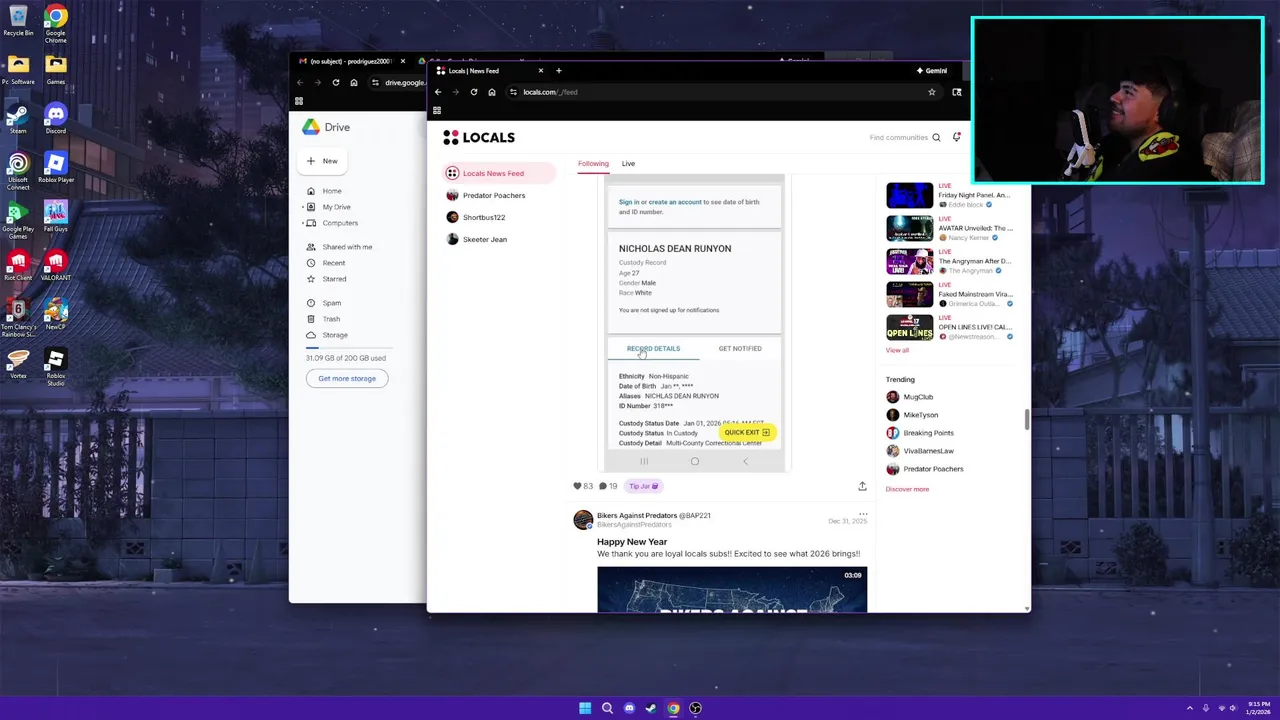Open post comments icon showing 19
This screenshot has width=1280, height=720.
(x=602, y=486)
